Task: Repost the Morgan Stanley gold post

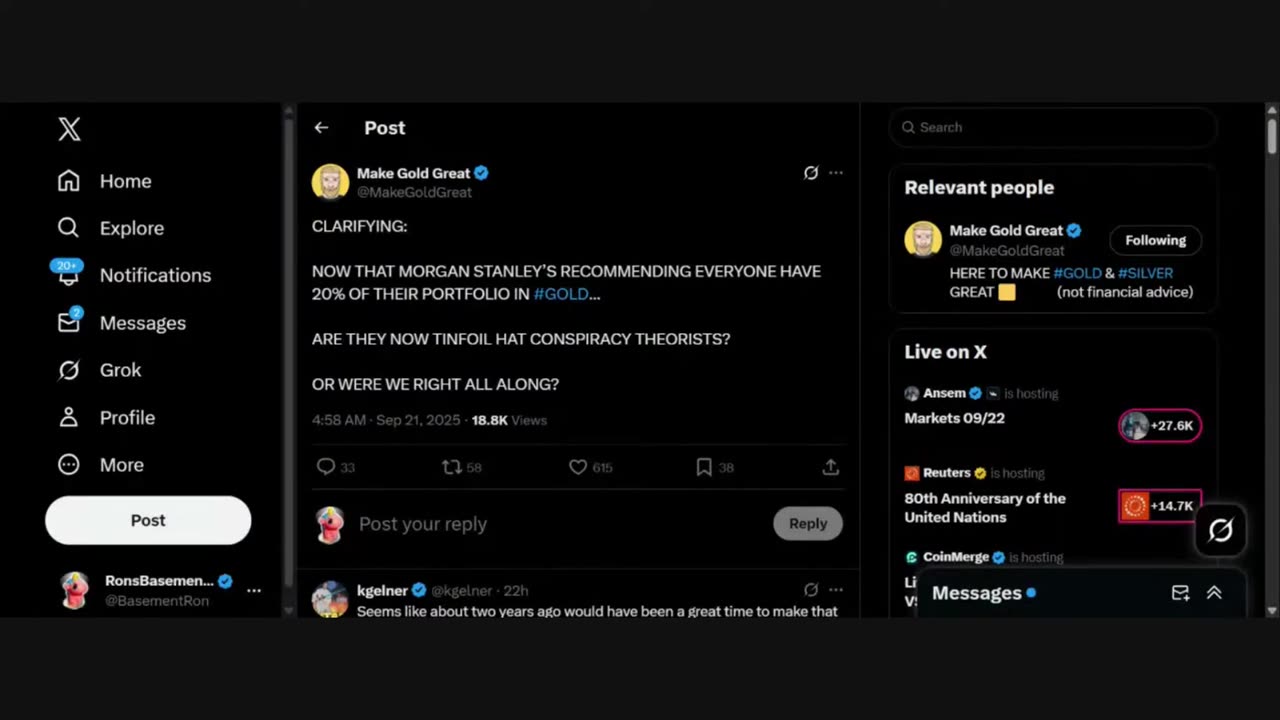Action: pos(452,467)
